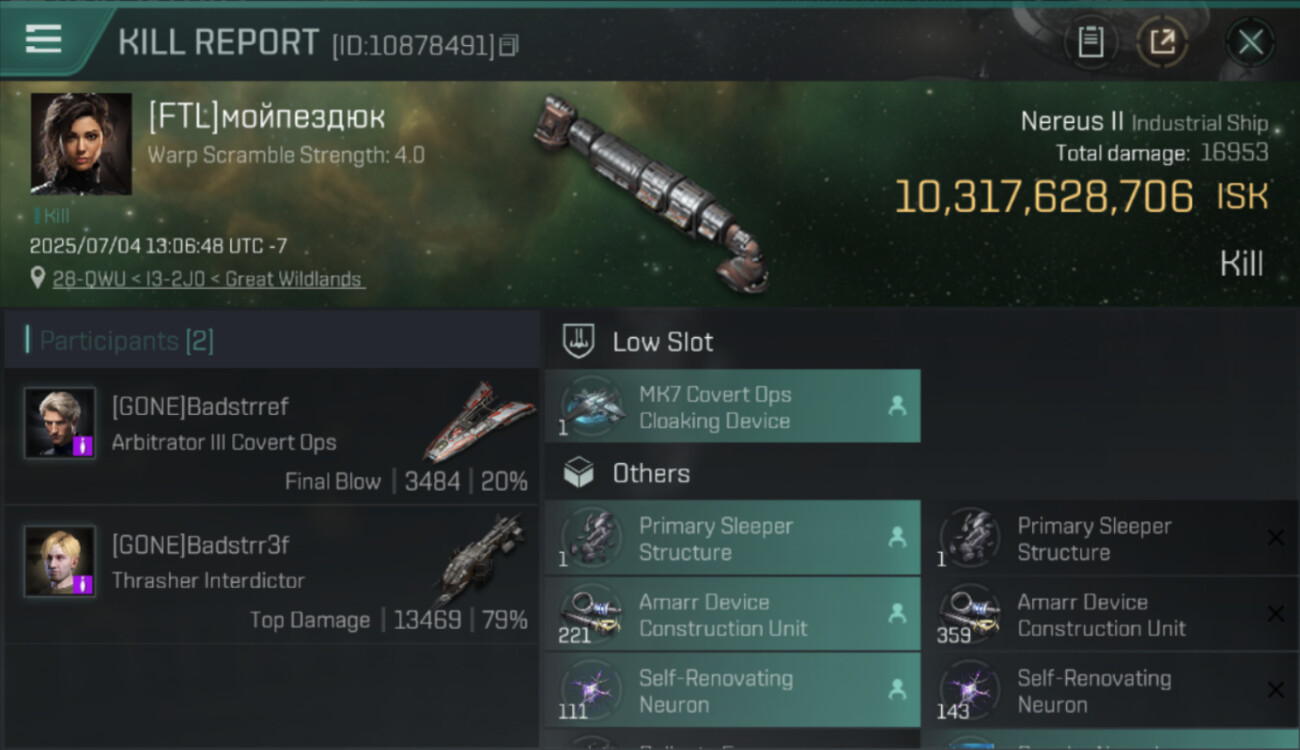The height and width of the screenshot is (750, 1300).
Task: Click the Others section cube icon
Action: tap(578, 473)
